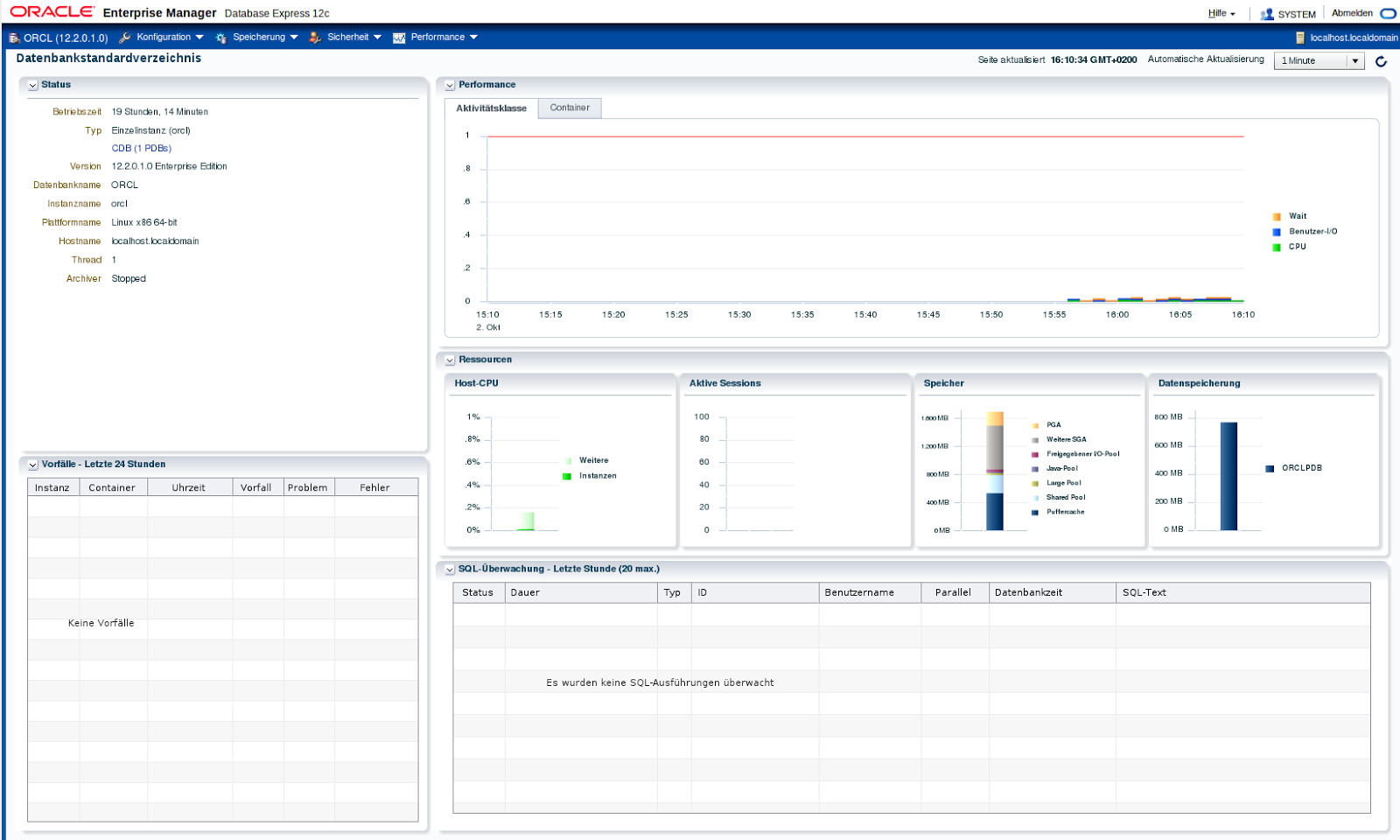This screenshot has width=1400, height=840.
Task: Click the localhost.localdomain host icon
Action: 1301,37
